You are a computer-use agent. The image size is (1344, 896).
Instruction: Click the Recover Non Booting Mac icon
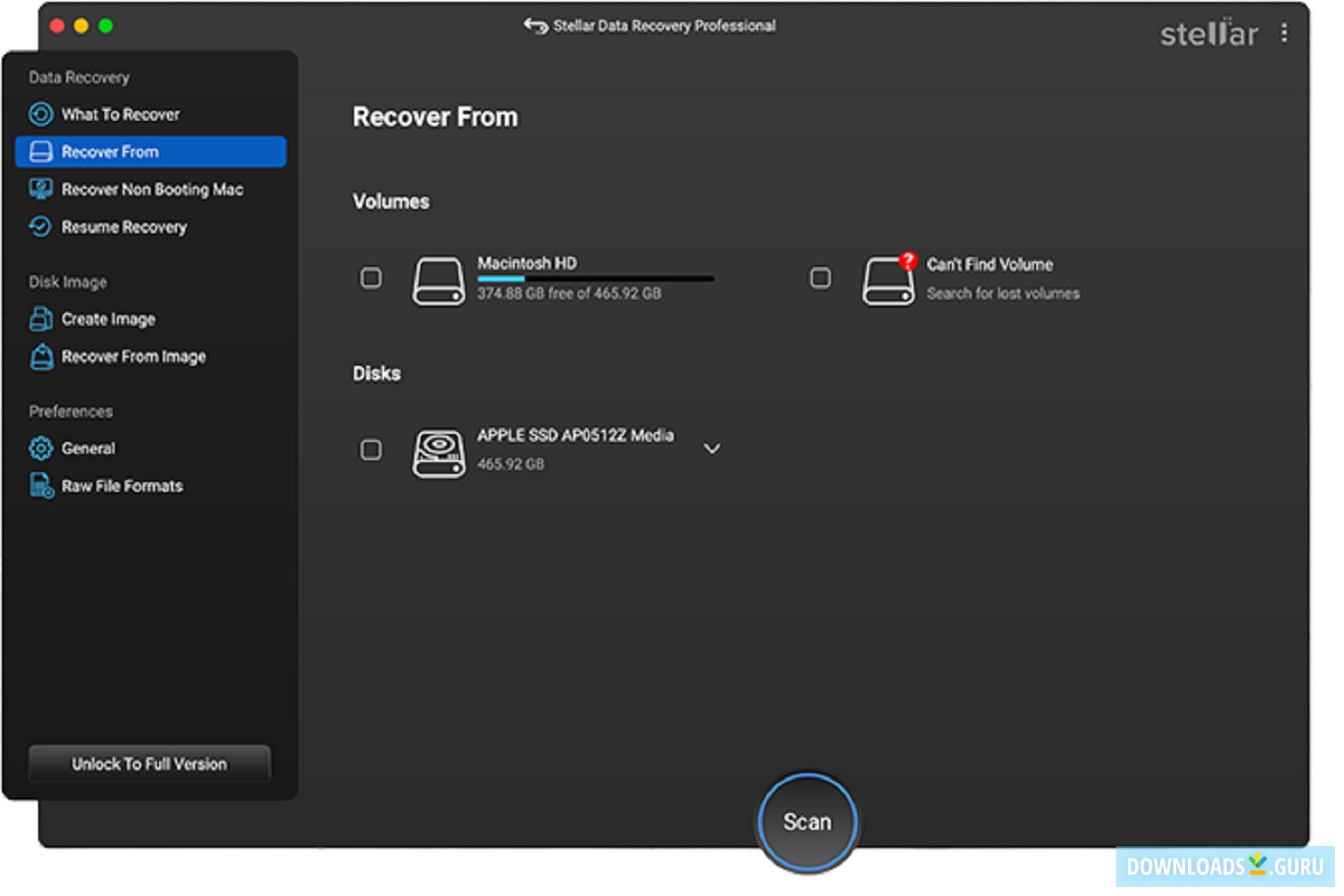(x=40, y=189)
